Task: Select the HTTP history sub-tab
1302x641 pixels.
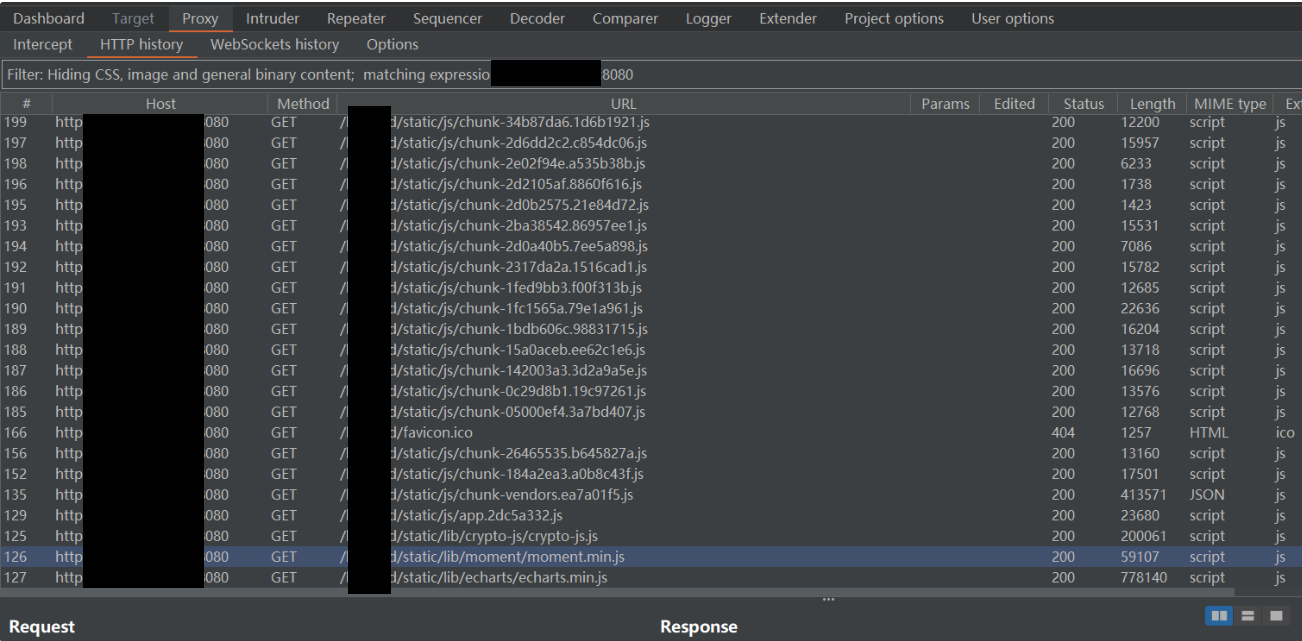Action: pyautogui.click(x=141, y=45)
